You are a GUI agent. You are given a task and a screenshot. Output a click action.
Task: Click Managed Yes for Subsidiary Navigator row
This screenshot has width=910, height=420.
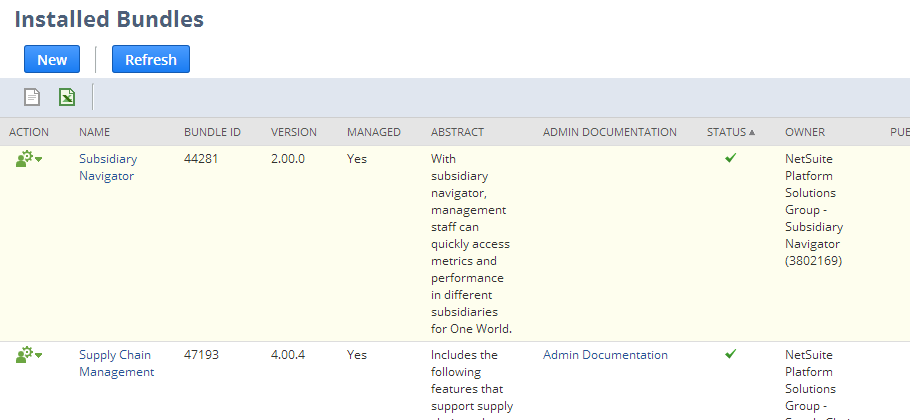pyautogui.click(x=357, y=158)
